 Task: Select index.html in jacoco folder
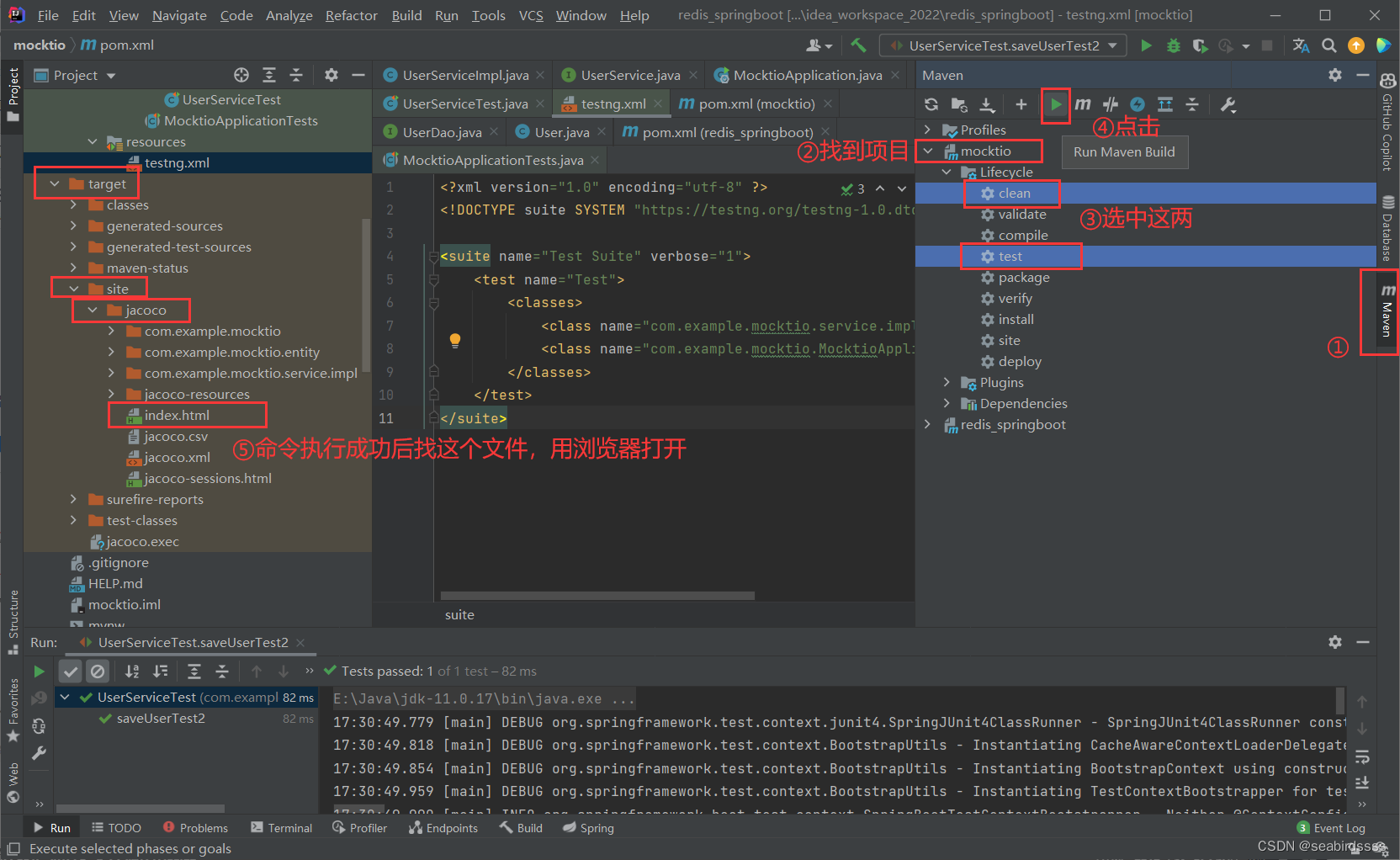pyautogui.click(x=177, y=415)
